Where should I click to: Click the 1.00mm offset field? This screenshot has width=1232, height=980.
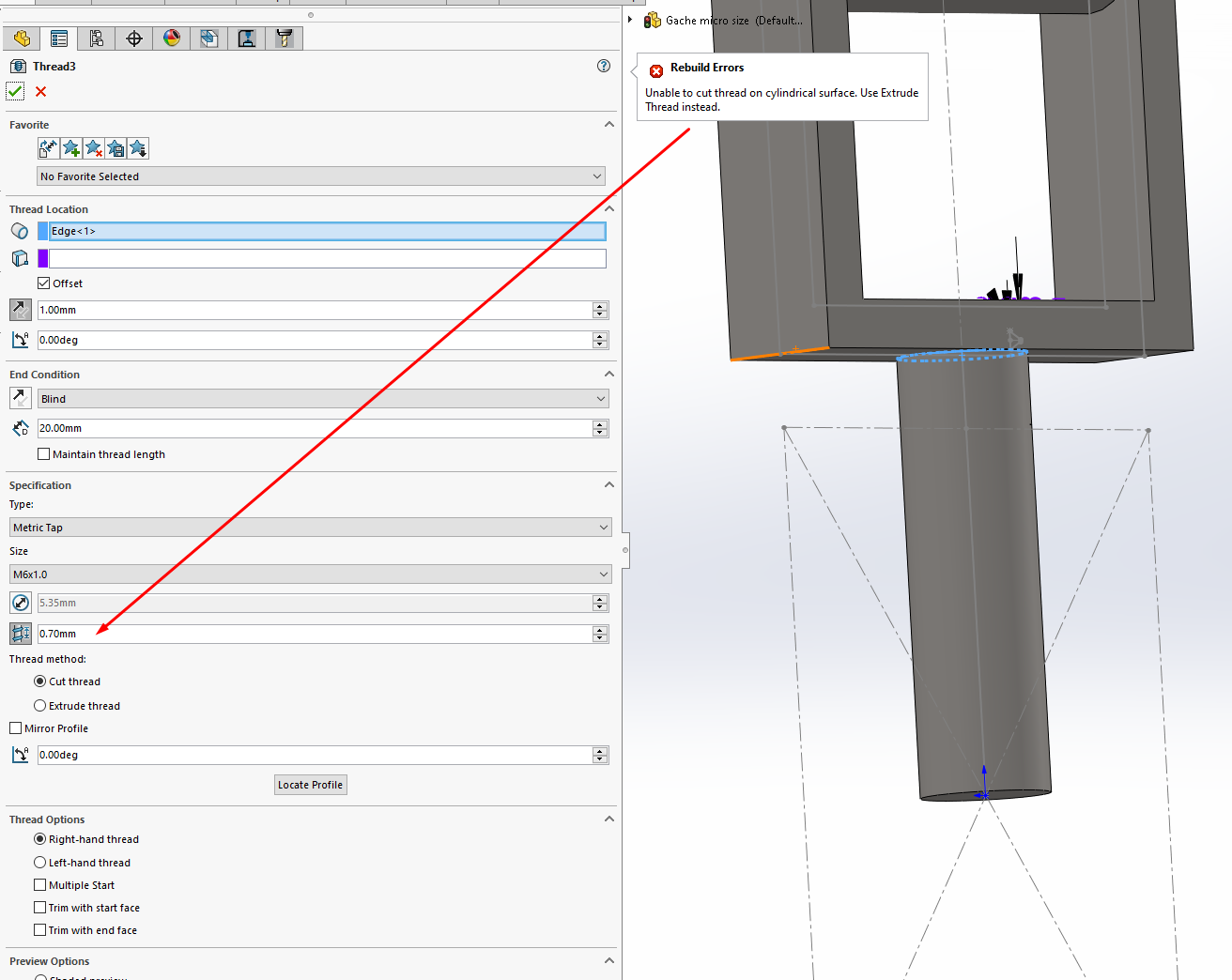[315, 310]
